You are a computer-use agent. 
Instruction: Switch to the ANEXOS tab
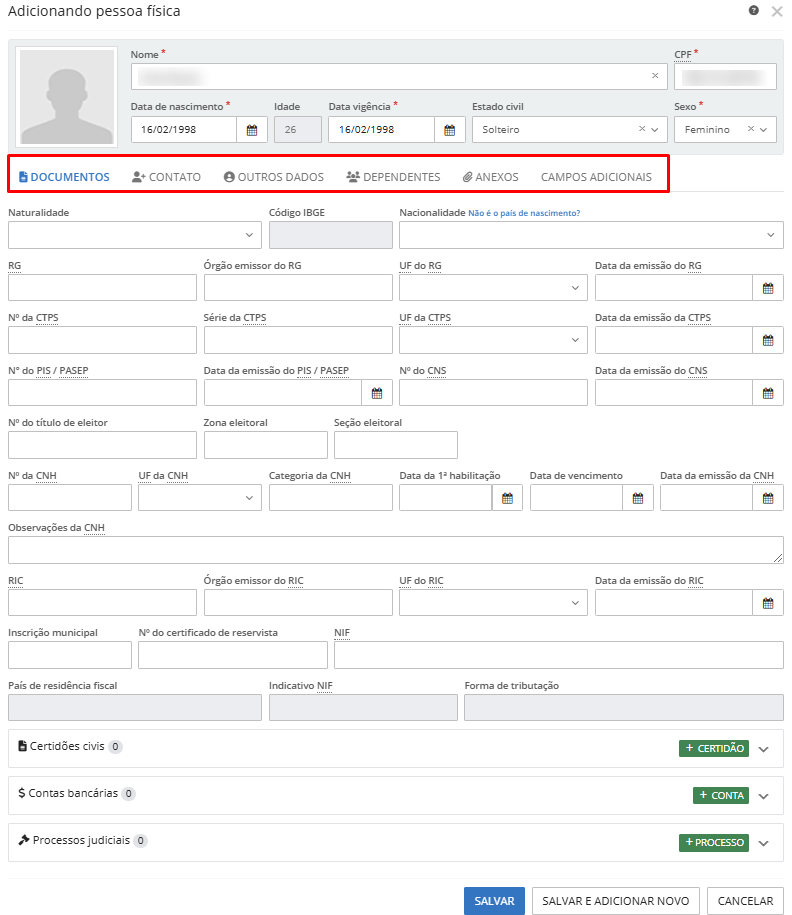tap(491, 177)
